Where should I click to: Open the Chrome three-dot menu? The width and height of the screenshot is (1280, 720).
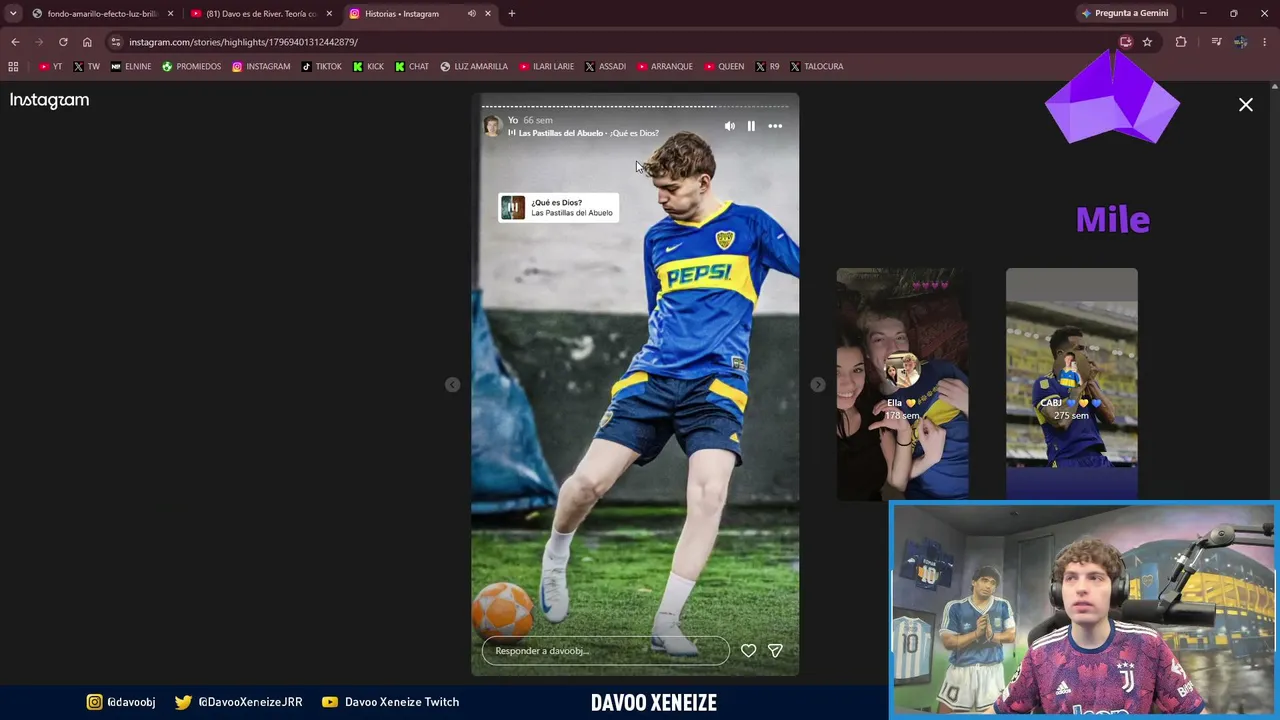[1265, 42]
